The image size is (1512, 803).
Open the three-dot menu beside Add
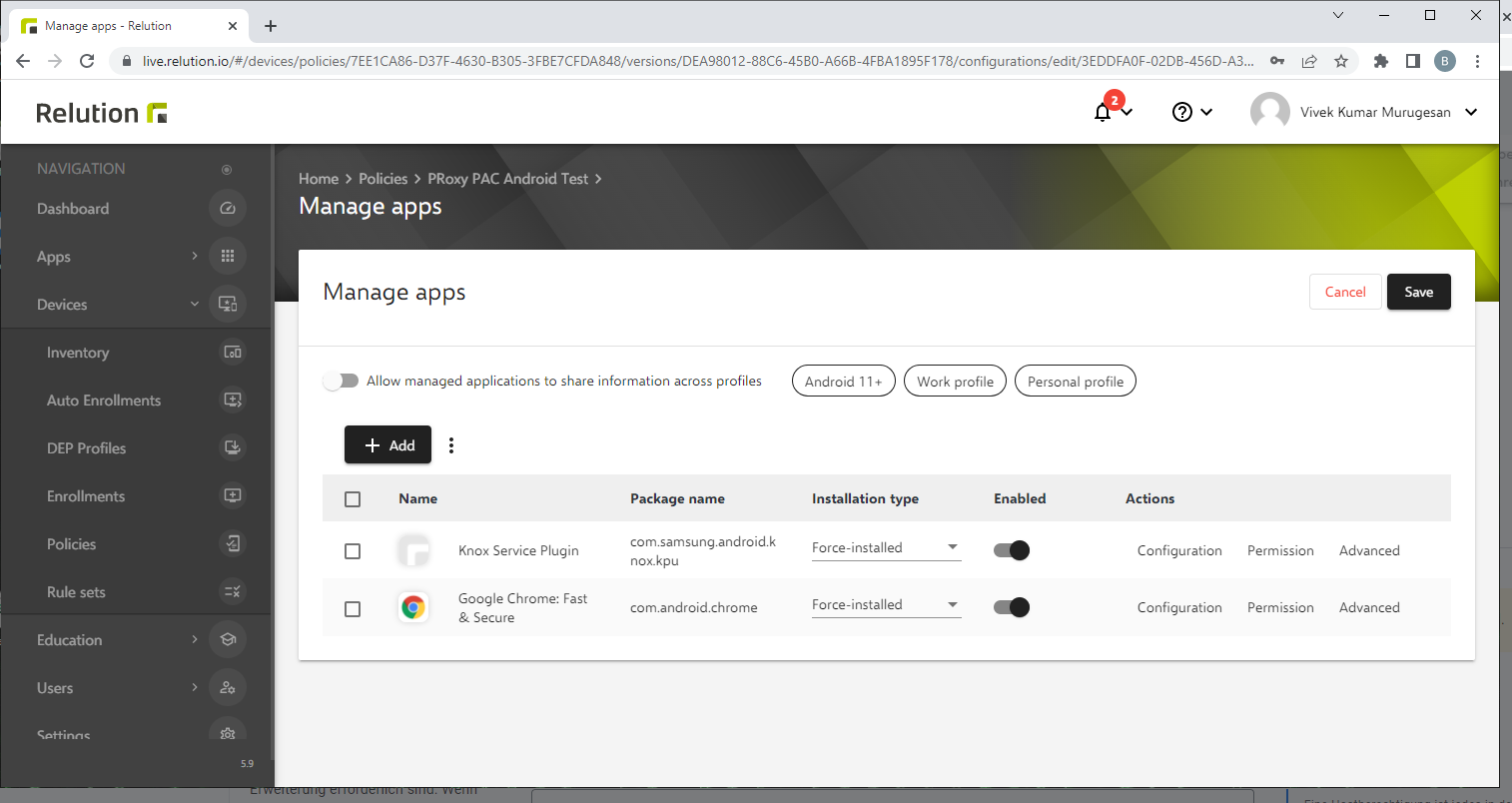point(451,445)
